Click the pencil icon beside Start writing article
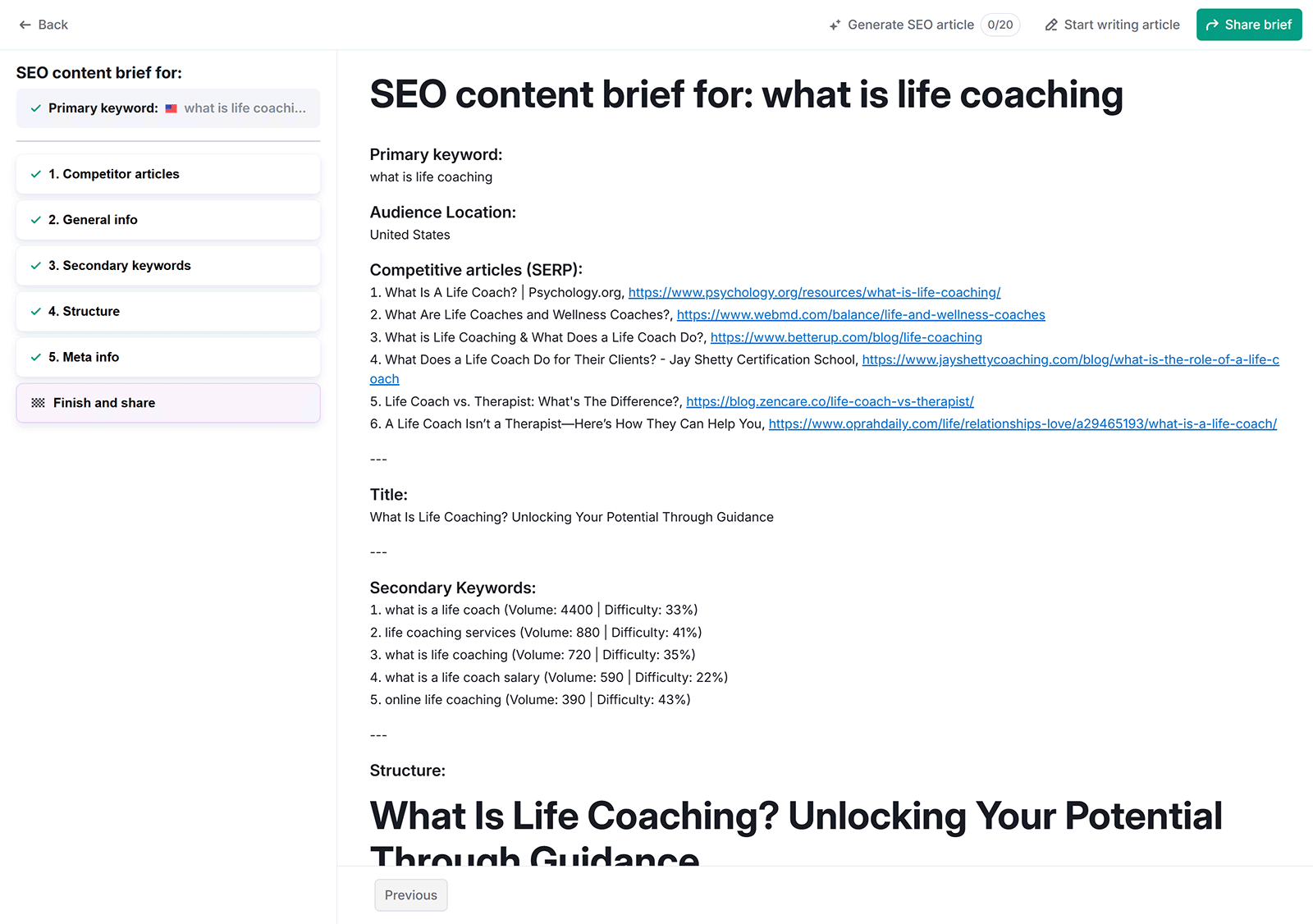 pyautogui.click(x=1051, y=25)
